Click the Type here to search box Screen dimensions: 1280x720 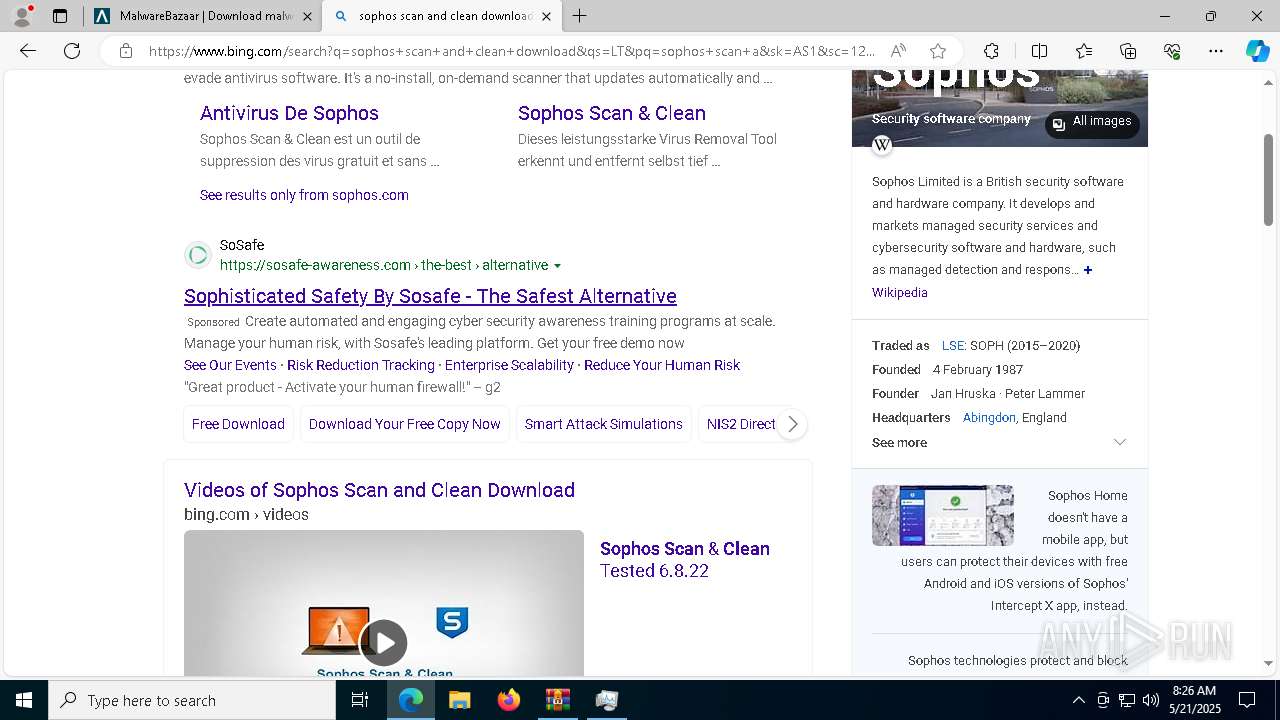192,700
